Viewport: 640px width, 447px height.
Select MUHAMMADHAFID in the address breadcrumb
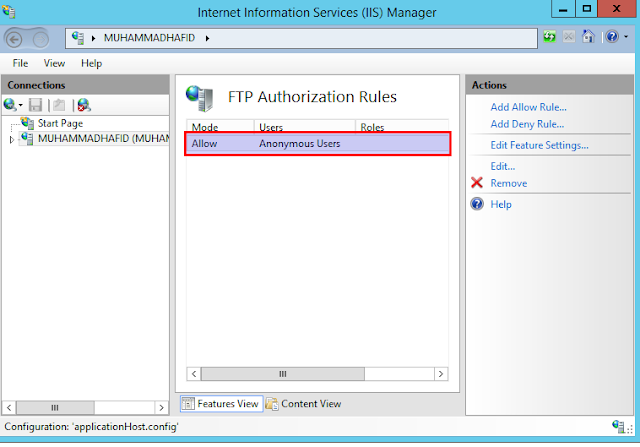tap(149, 38)
